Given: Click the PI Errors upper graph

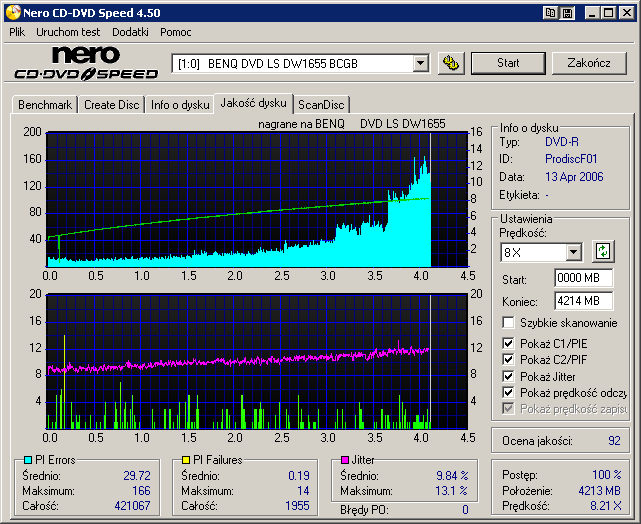Looking at the screenshot, I should [257, 199].
